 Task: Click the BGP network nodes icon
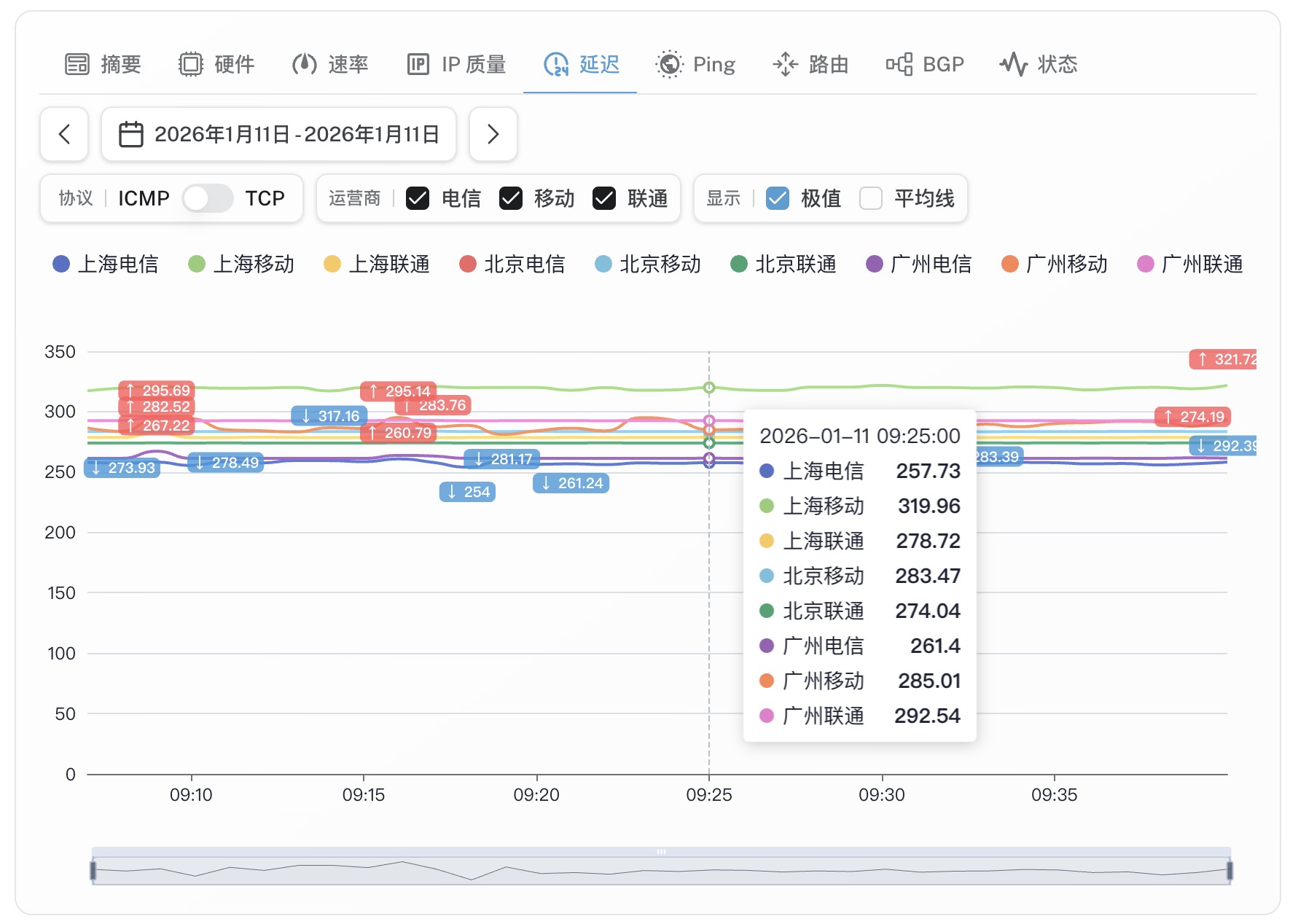[x=899, y=64]
